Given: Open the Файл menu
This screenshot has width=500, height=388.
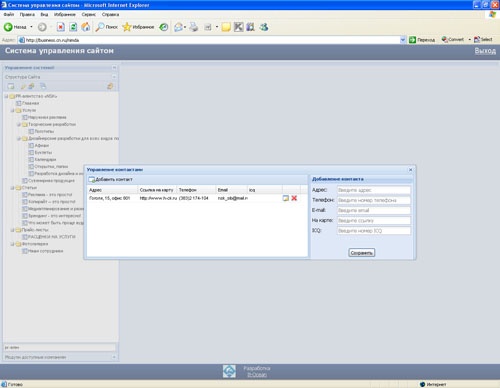Looking at the screenshot, I should [x=9, y=14].
